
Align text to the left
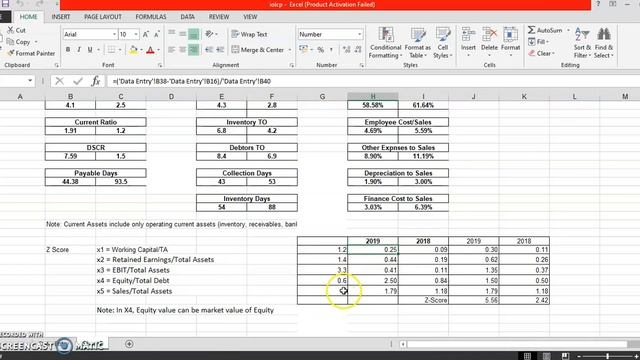(x=171, y=50)
